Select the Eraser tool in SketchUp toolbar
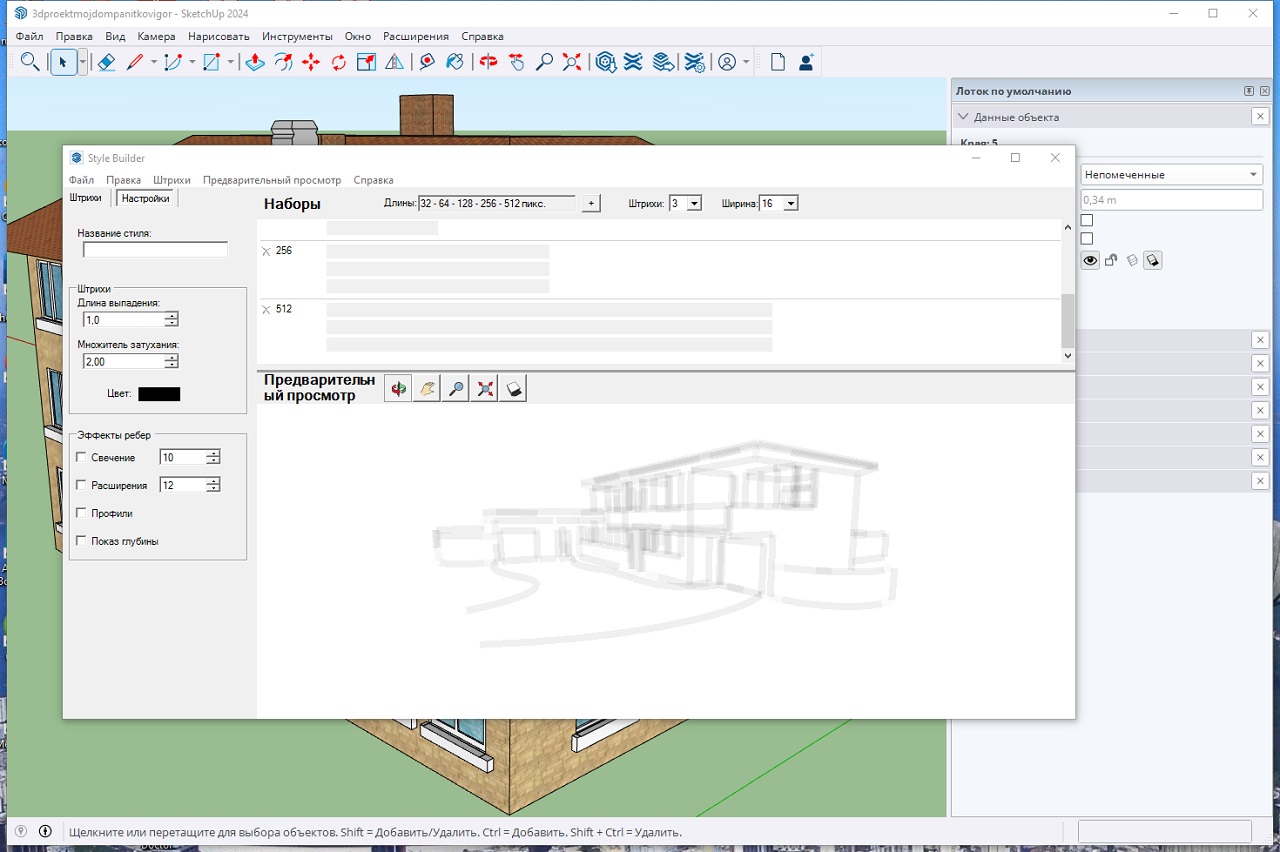This screenshot has height=852, width=1280. click(x=107, y=62)
